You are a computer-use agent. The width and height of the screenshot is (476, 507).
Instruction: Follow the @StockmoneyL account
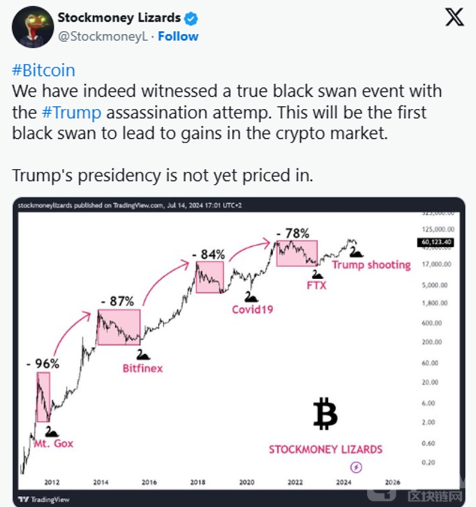click(178, 36)
